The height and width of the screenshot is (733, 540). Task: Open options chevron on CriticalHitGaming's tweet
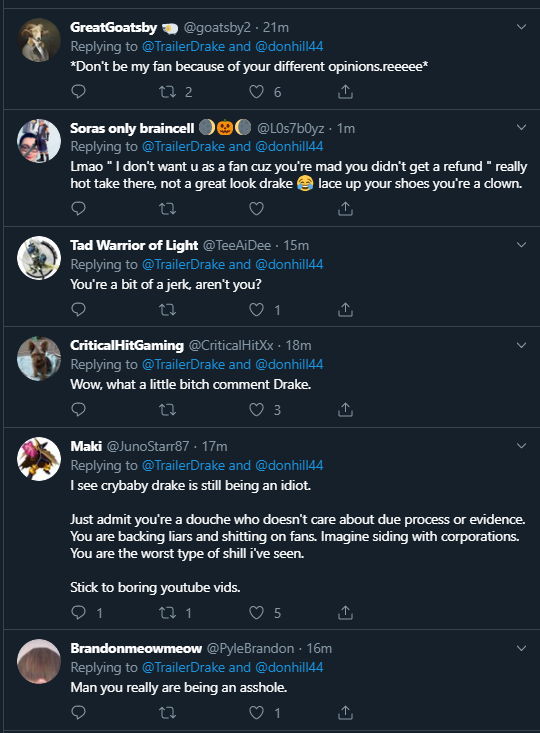pos(521,345)
